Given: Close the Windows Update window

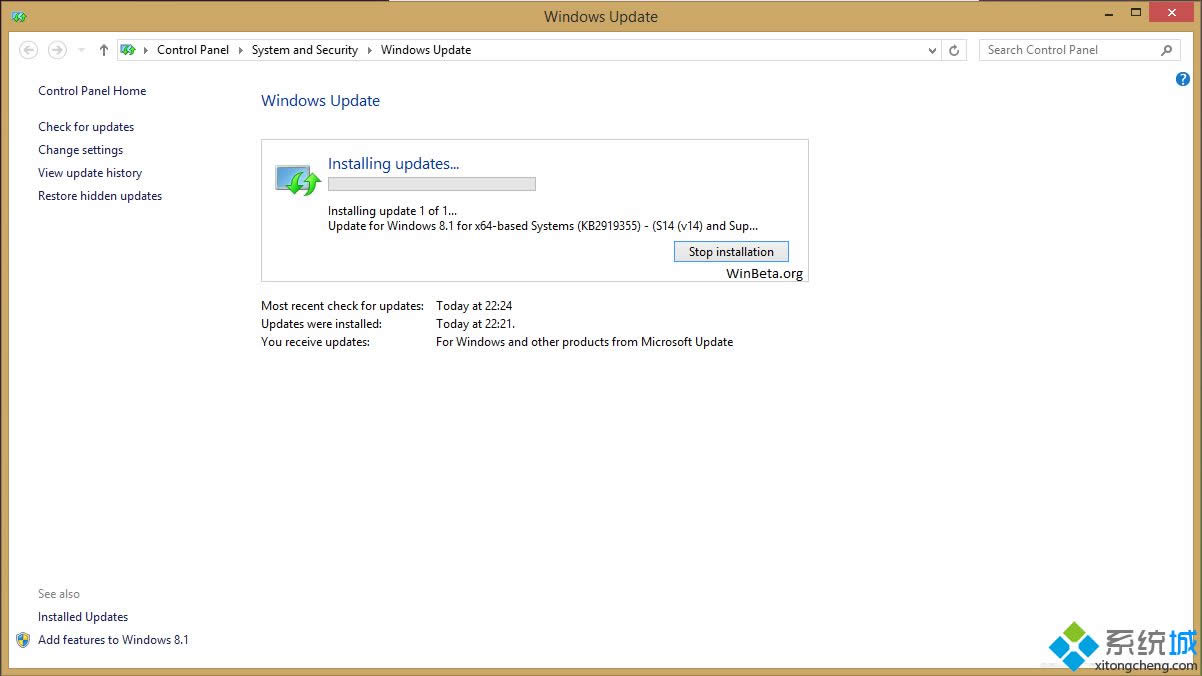Looking at the screenshot, I should [x=1173, y=12].
